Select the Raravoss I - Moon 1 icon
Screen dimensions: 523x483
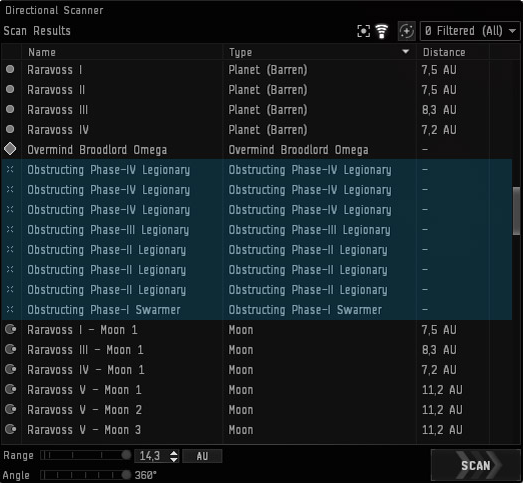[x=11, y=330]
